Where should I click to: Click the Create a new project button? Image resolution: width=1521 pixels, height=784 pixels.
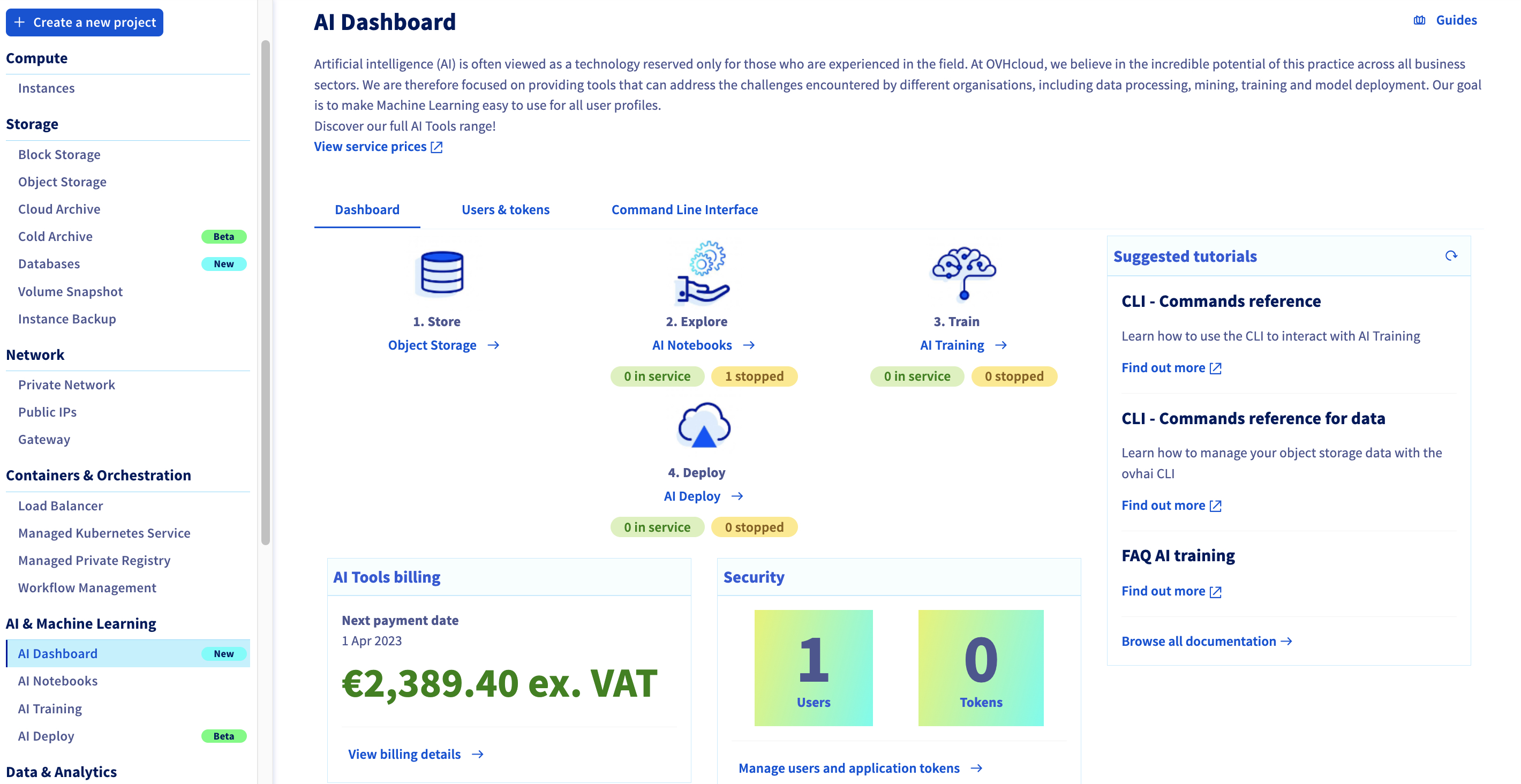(85, 22)
